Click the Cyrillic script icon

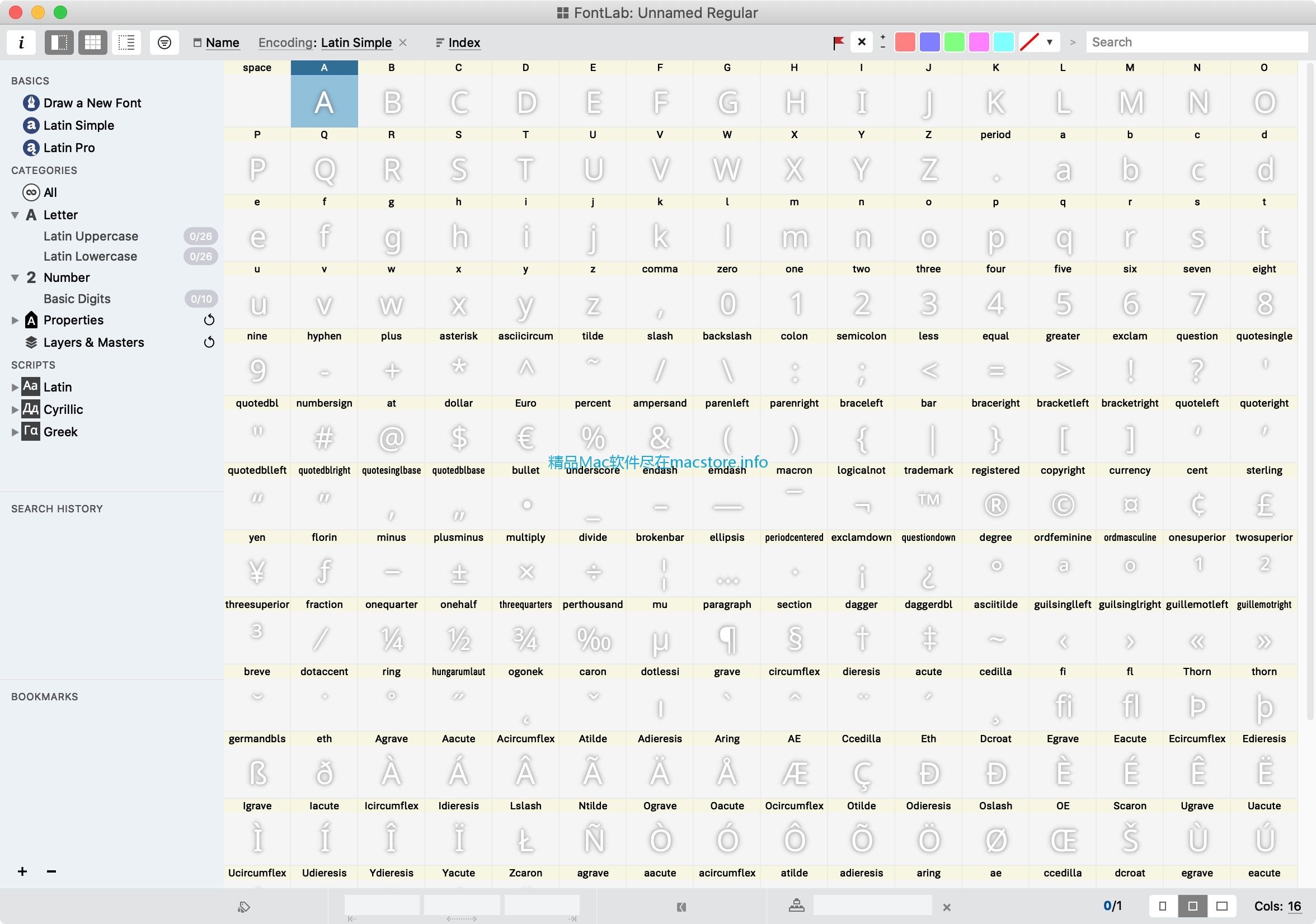pos(31,409)
